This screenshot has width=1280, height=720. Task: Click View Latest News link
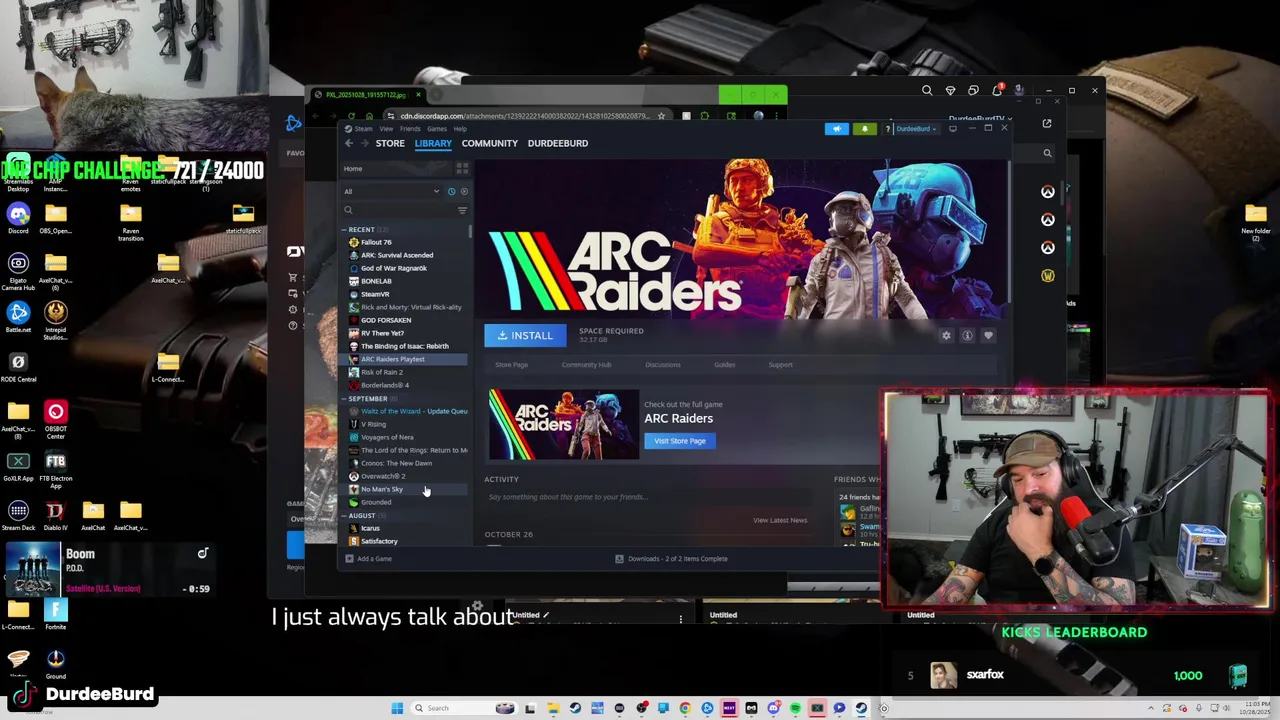[x=779, y=520]
